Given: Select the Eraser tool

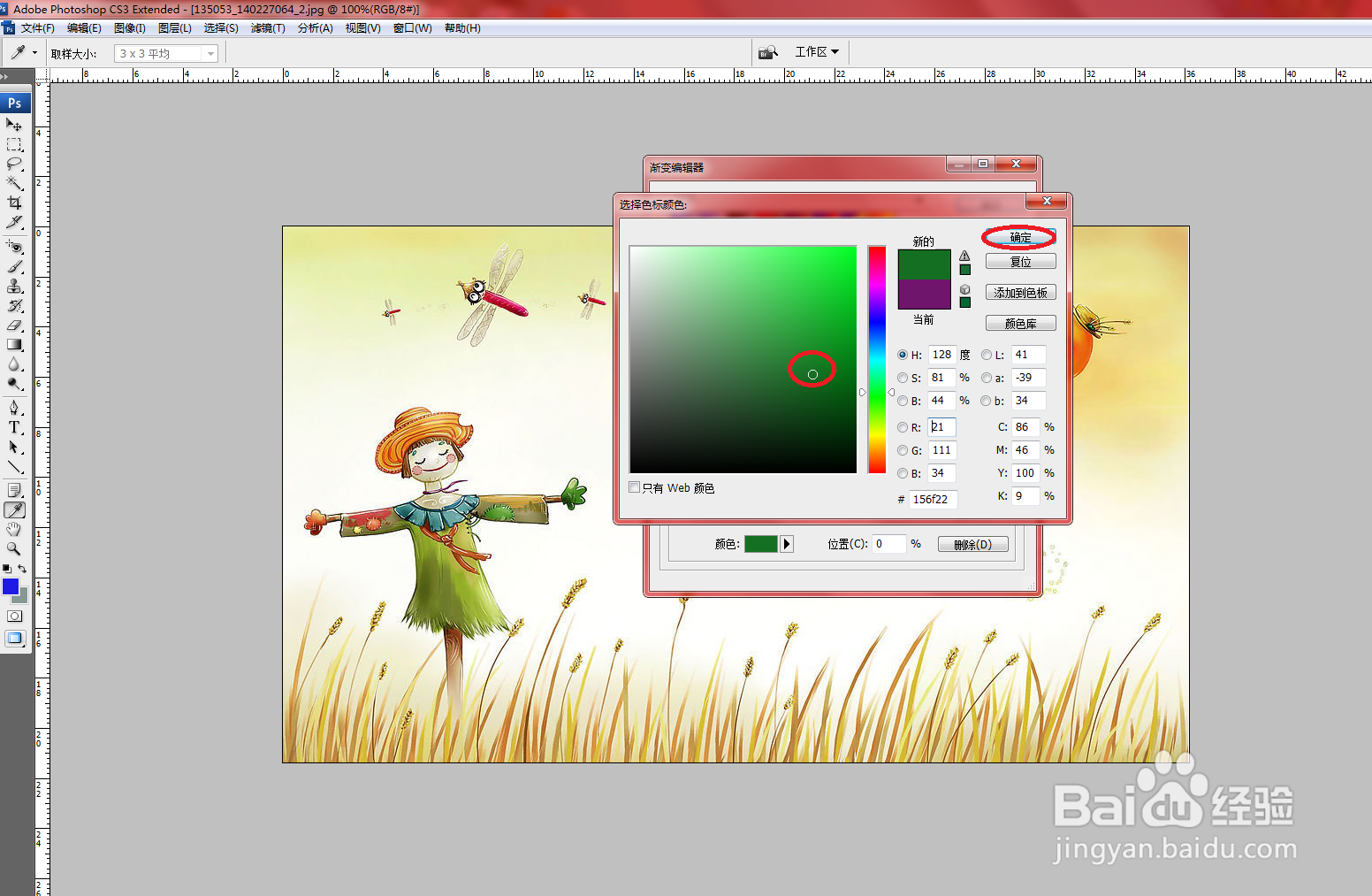Looking at the screenshot, I should pos(14,325).
